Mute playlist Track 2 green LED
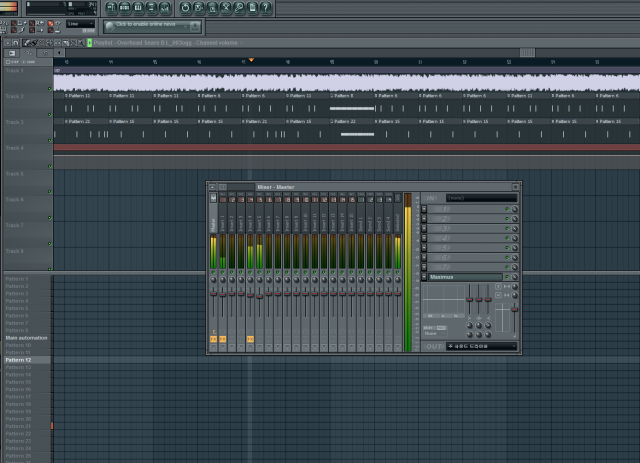Viewport: 640px width, 463px height. coord(50,115)
